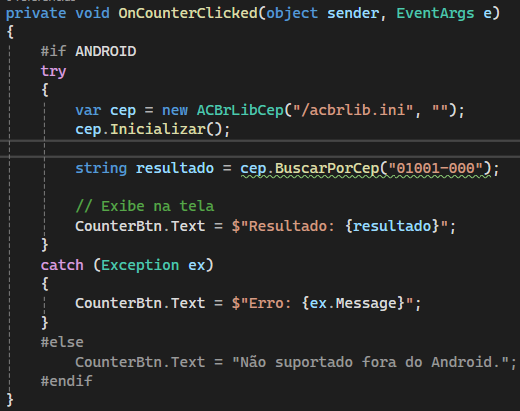The height and width of the screenshot is (411, 520).
Task: Click the BuscarPorCep method call
Action: pyautogui.click(x=327, y=168)
